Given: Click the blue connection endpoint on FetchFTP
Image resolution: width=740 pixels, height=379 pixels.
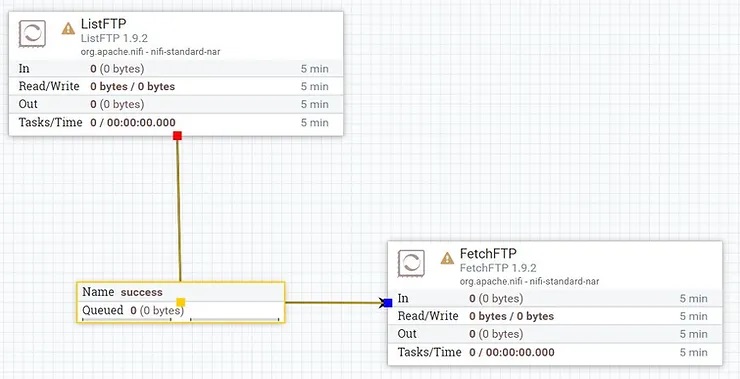Looking at the screenshot, I should [388, 303].
